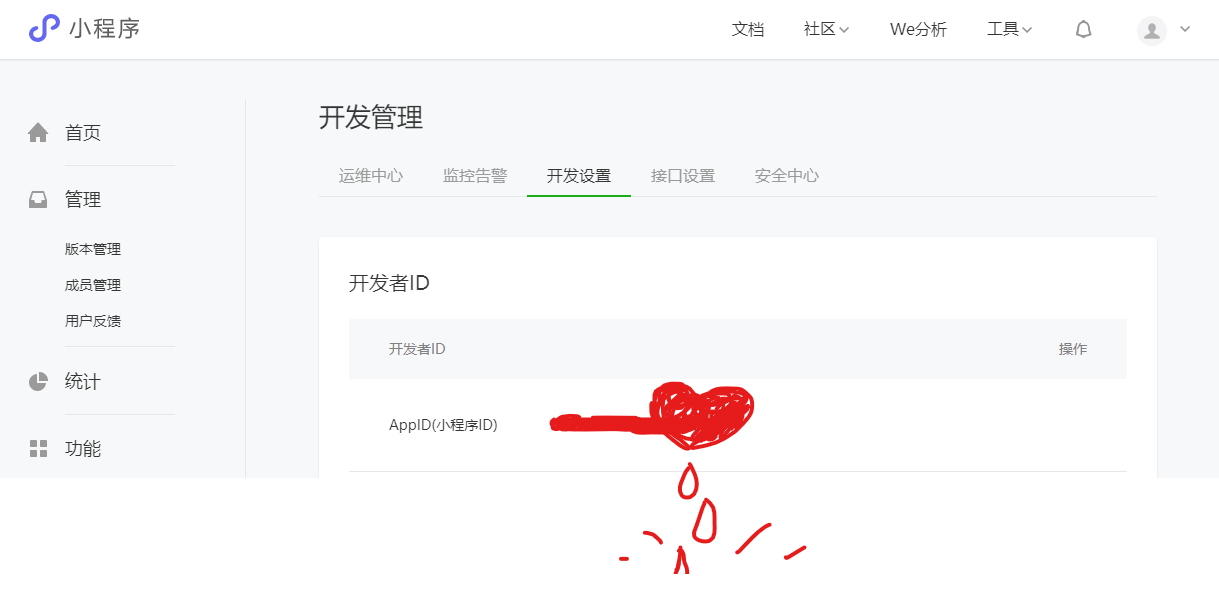Viewport: 1219px width, 590px height.
Task: Open the 安全中心 tab
Action: point(787,176)
